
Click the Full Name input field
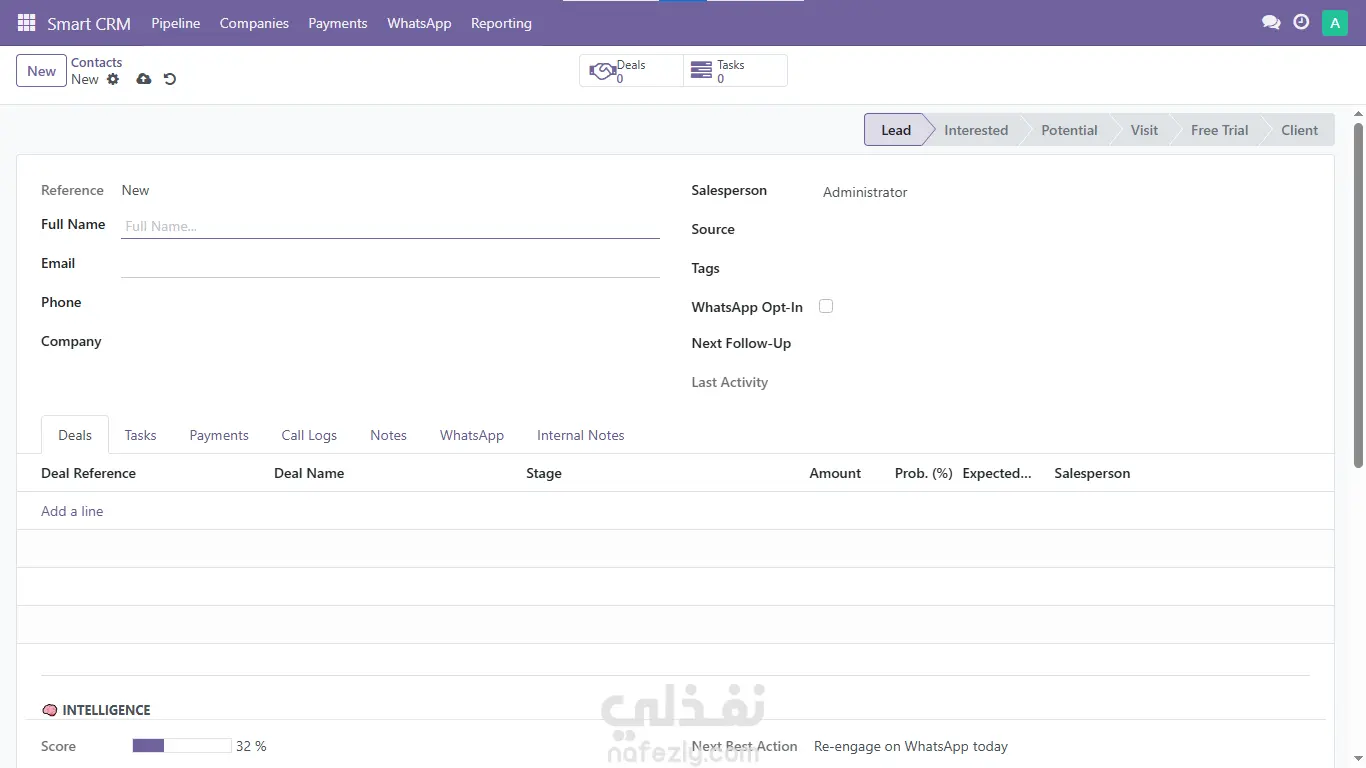pyautogui.click(x=390, y=226)
